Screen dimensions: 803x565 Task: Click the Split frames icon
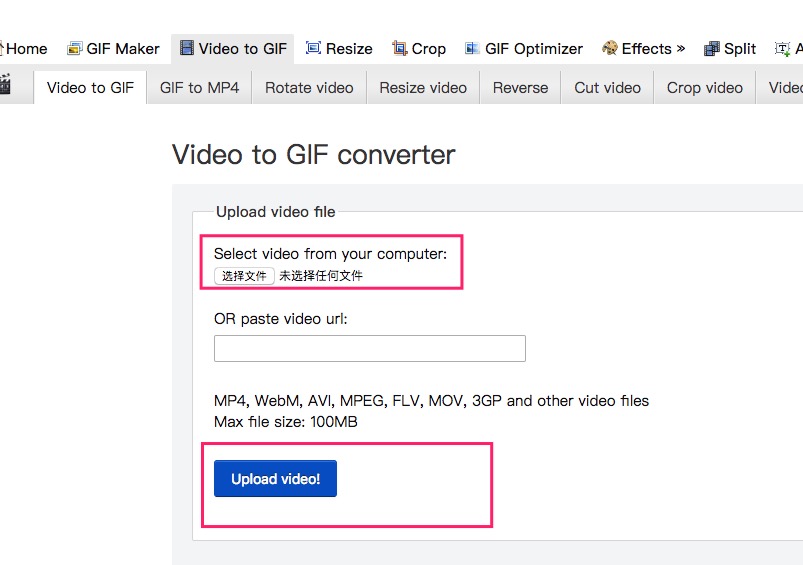click(x=712, y=49)
